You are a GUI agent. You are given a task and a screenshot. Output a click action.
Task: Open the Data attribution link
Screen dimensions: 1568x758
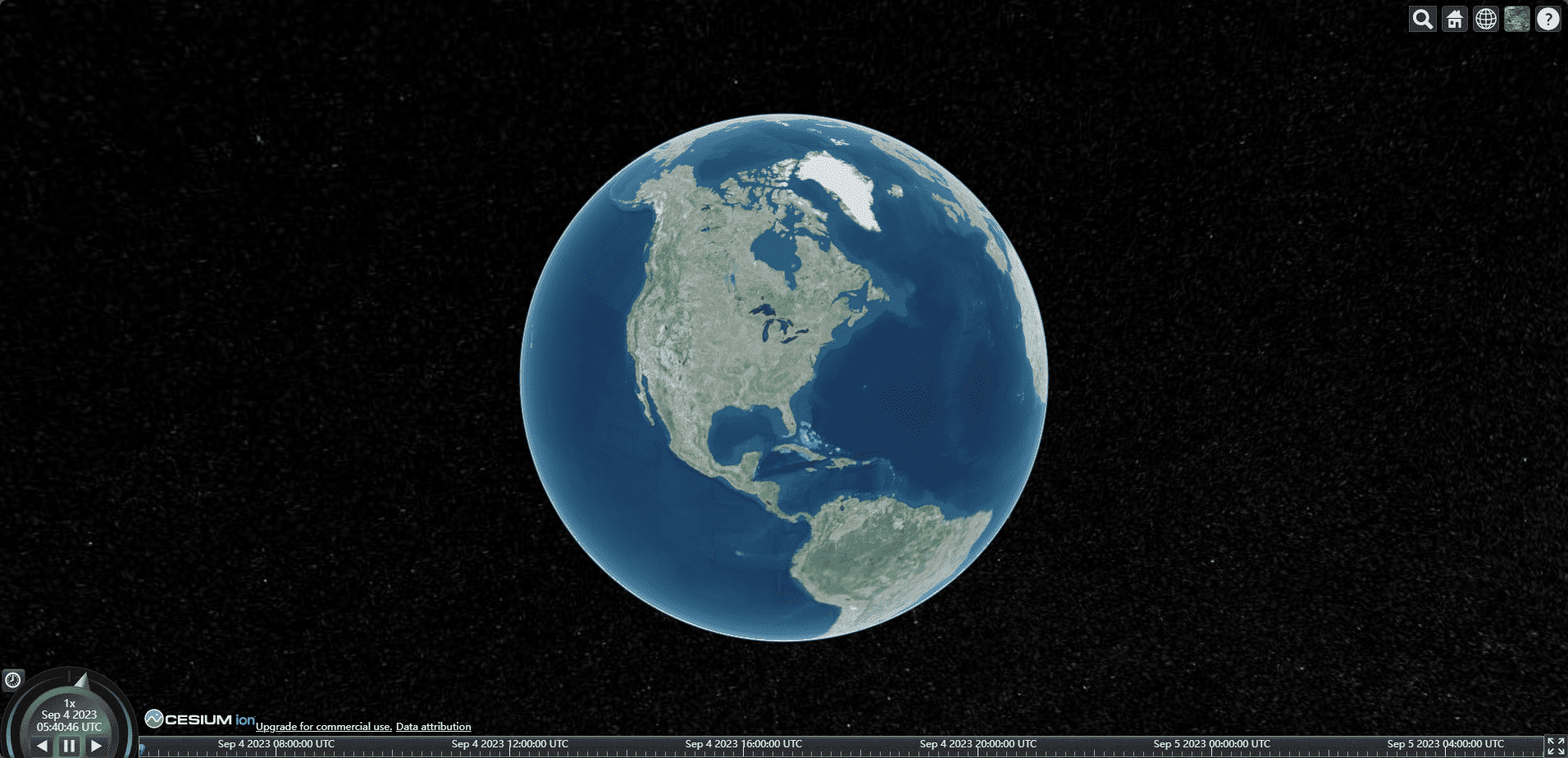pyautogui.click(x=433, y=727)
